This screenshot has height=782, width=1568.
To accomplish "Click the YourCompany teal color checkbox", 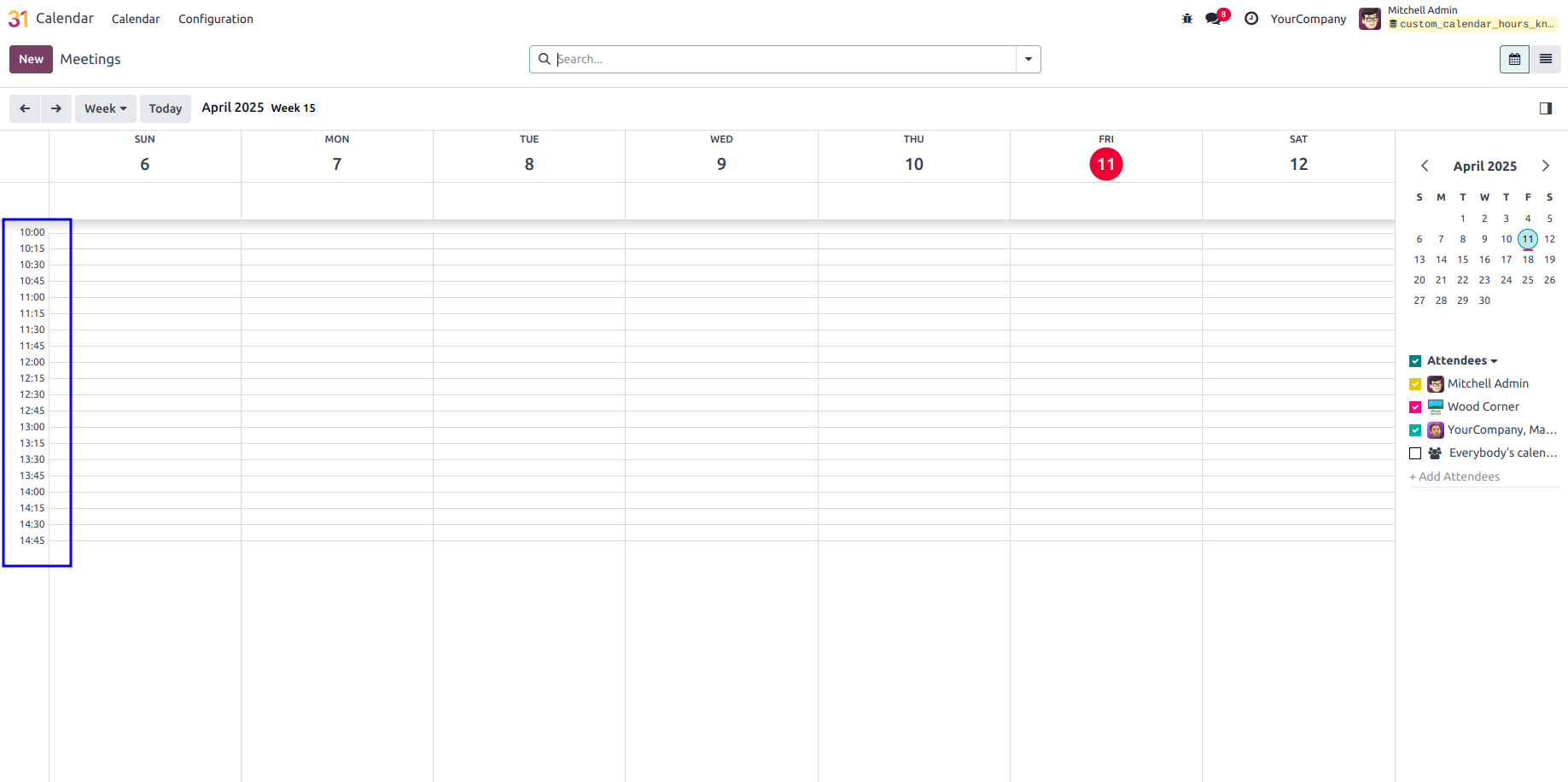I will pos(1415,430).
